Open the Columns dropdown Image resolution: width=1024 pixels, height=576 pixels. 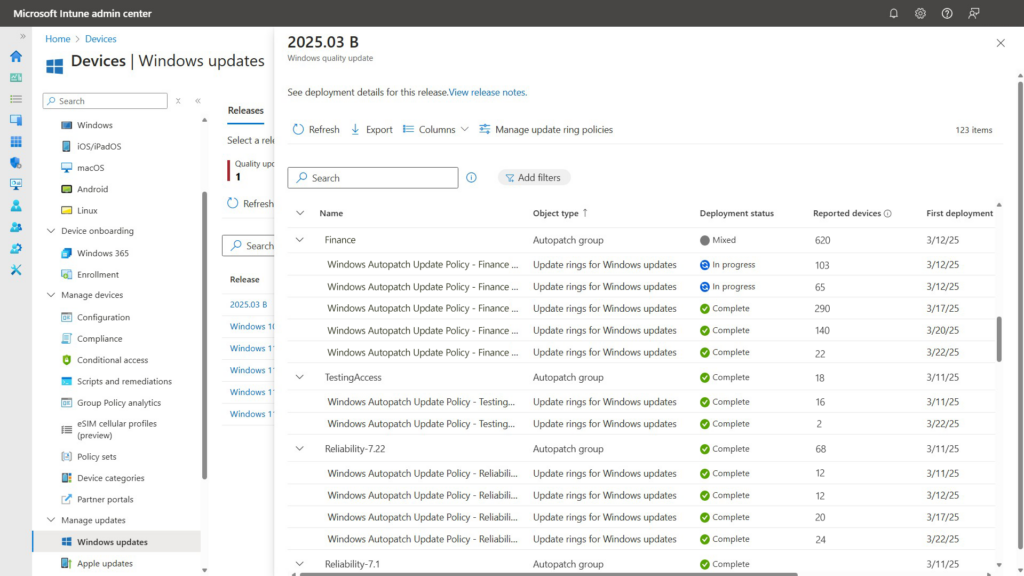(x=436, y=129)
